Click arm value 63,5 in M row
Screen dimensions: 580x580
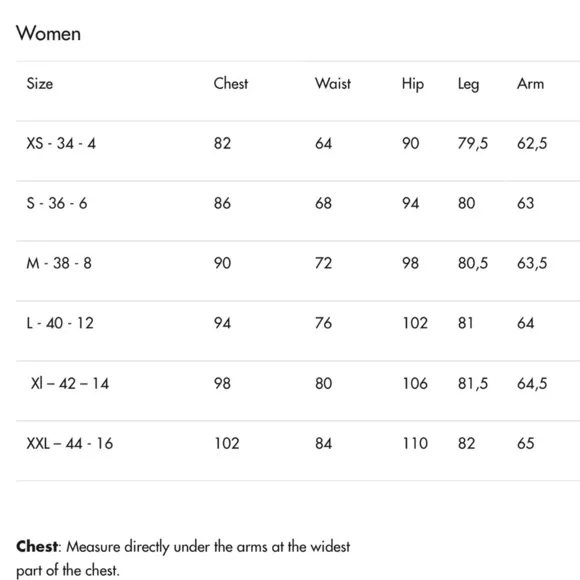pyautogui.click(x=532, y=263)
